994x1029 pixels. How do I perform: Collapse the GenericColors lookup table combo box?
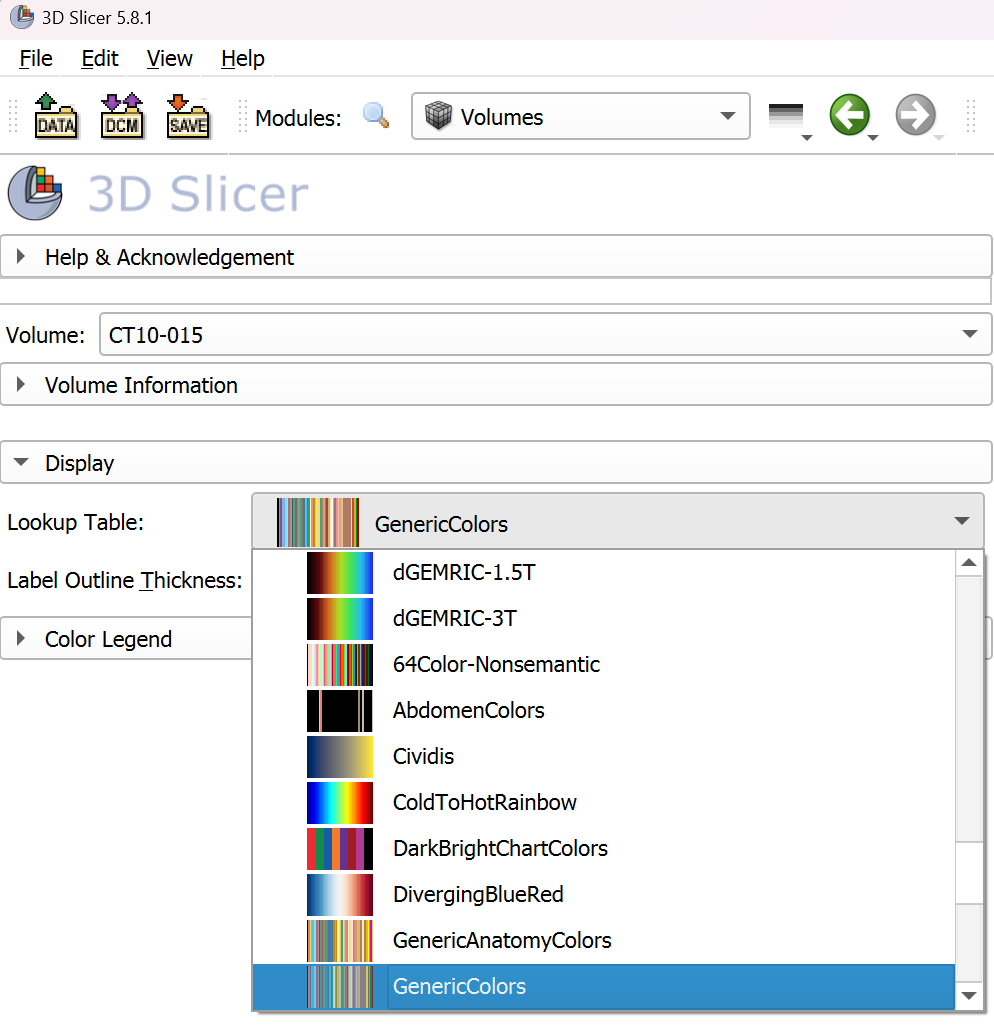(x=617, y=522)
